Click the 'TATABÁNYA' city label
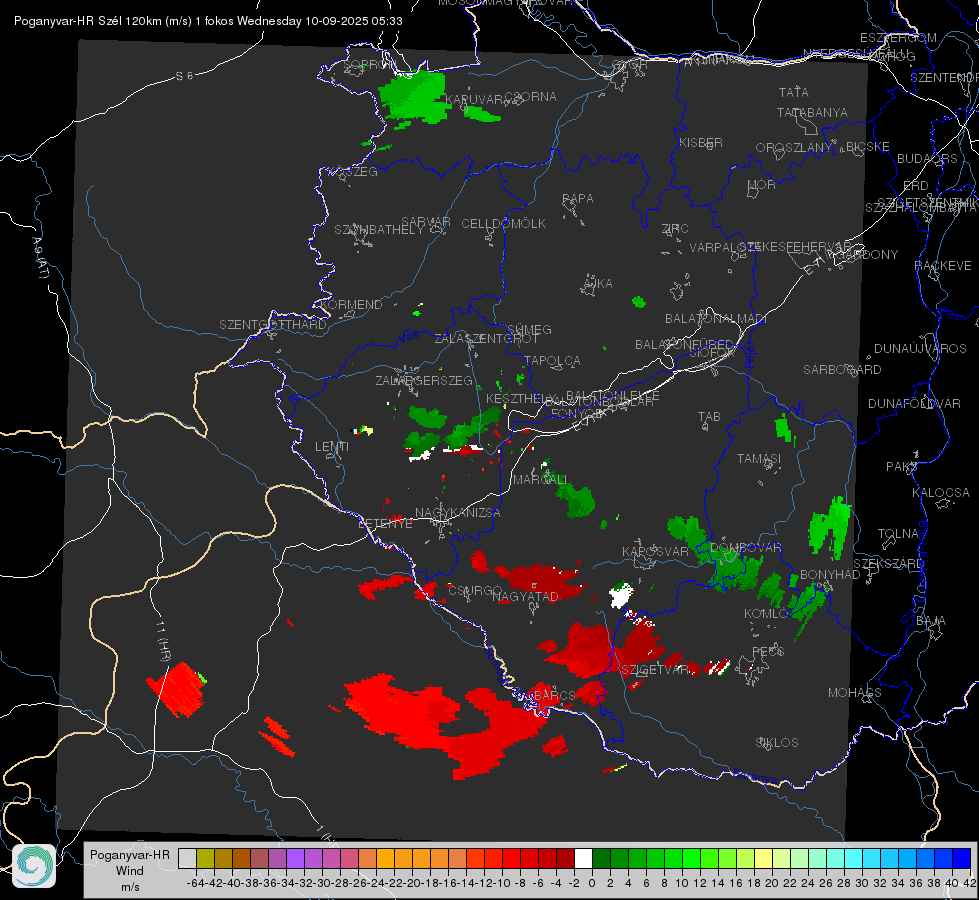The image size is (979, 900). click(812, 113)
